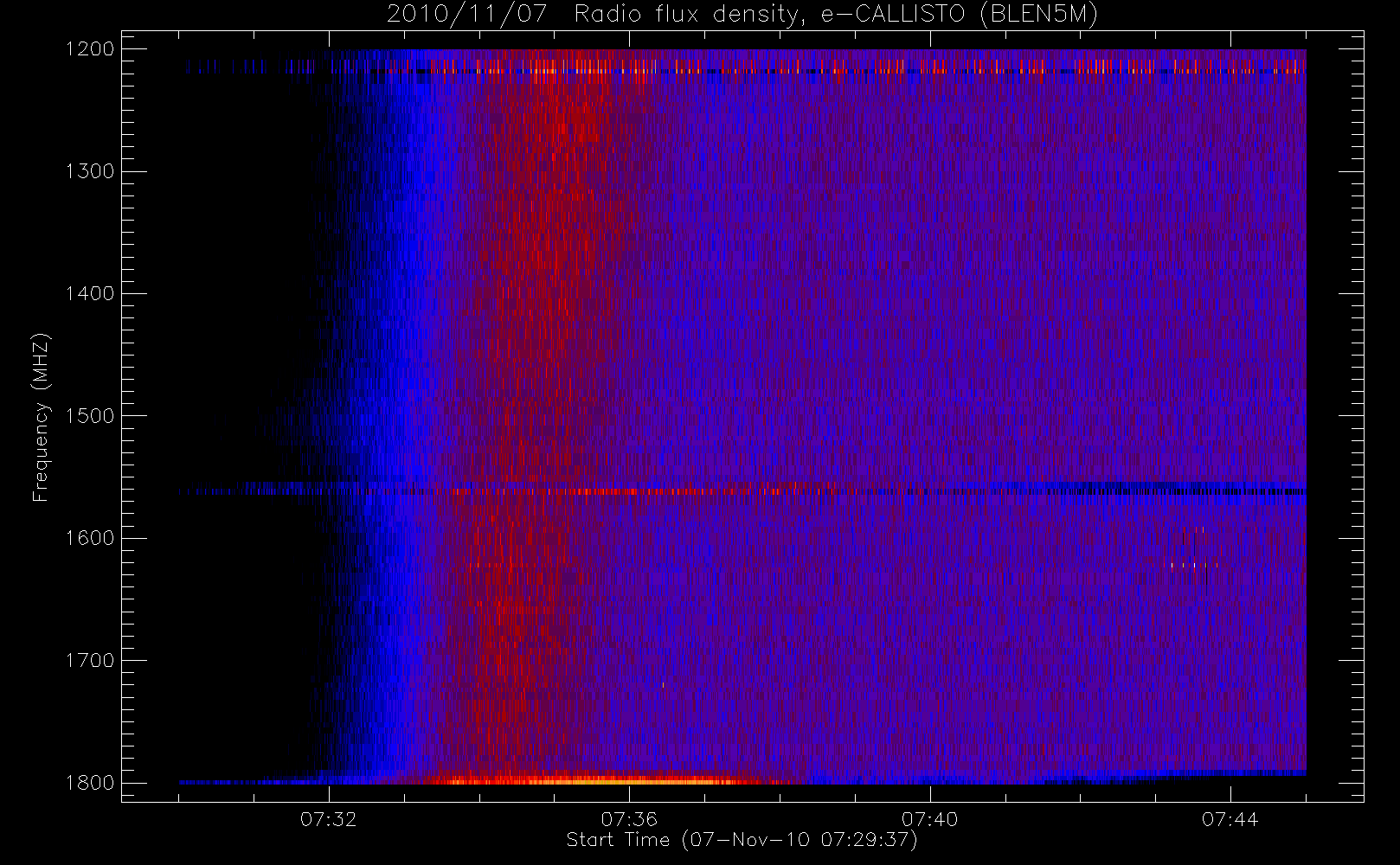The height and width of the screenshot is (865, 1400).
Task: Click the 07:44 time tick label
Action: tap(1230, 819)
